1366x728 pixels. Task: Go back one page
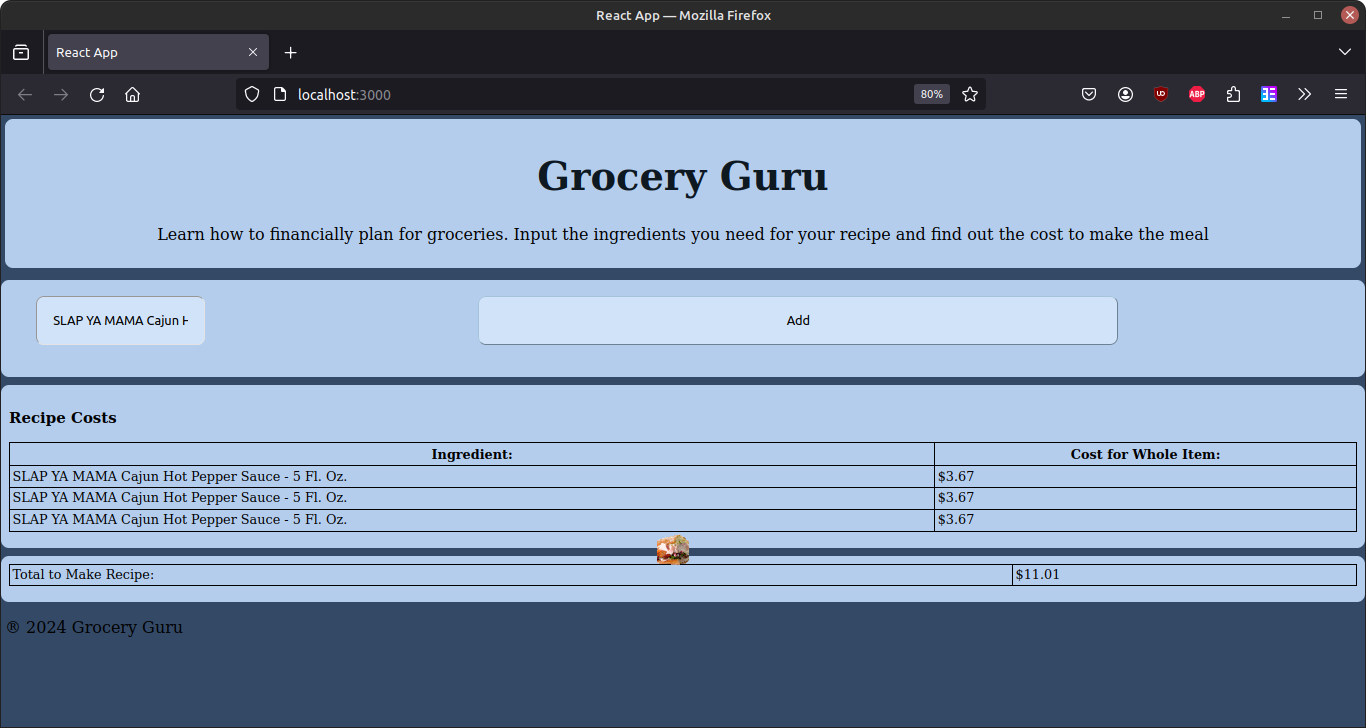[x=25, y=94]
